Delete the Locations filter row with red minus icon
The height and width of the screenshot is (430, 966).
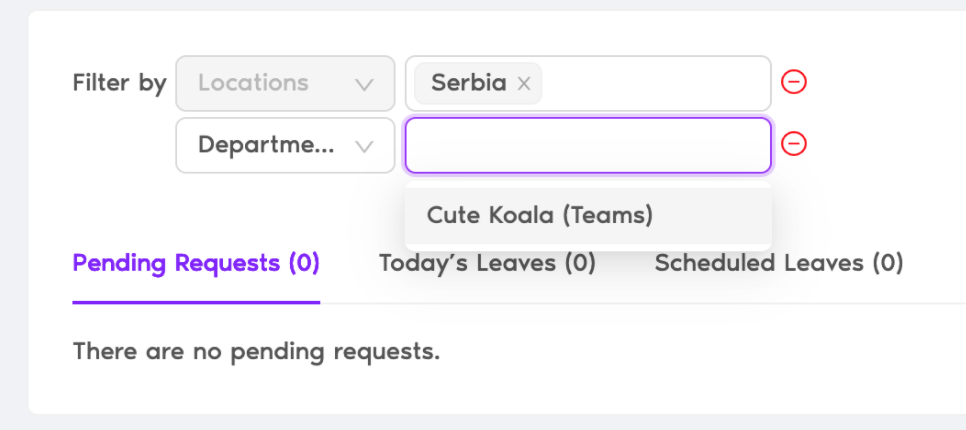coord(794,82)
